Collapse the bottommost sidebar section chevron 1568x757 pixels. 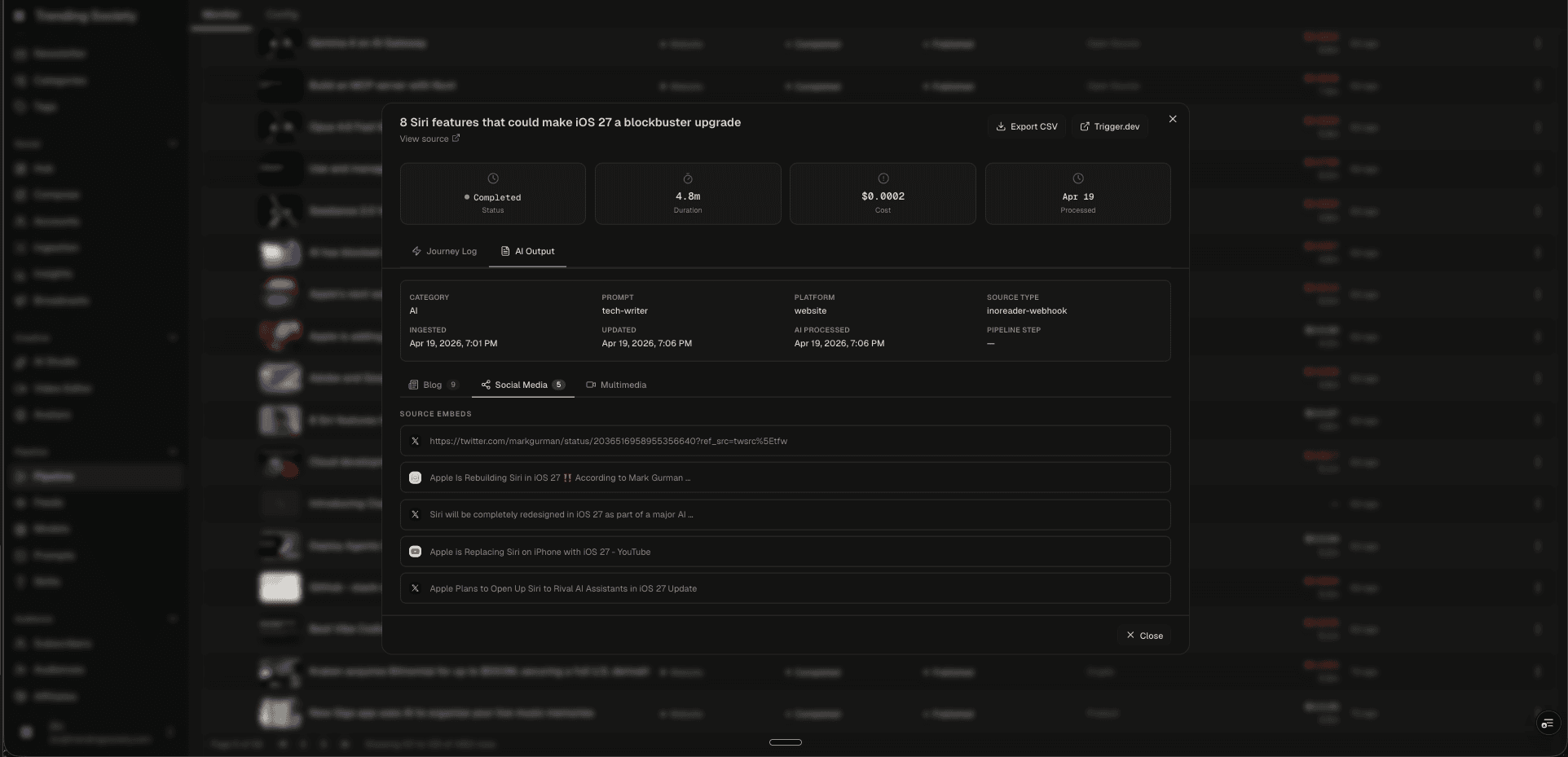point(174,619)
